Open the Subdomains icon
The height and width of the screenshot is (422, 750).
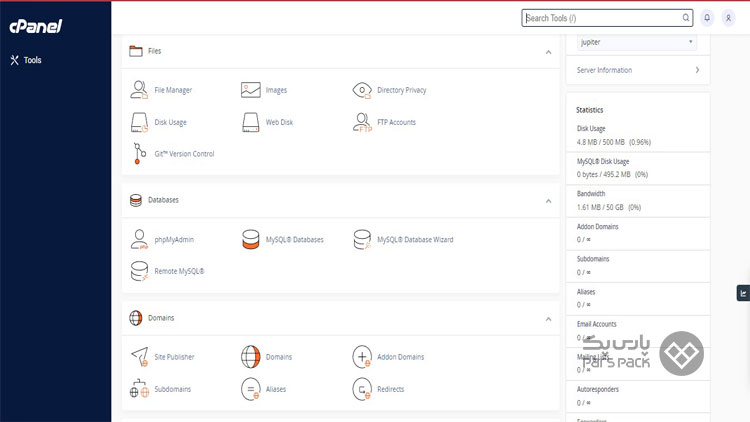point(139,389)
